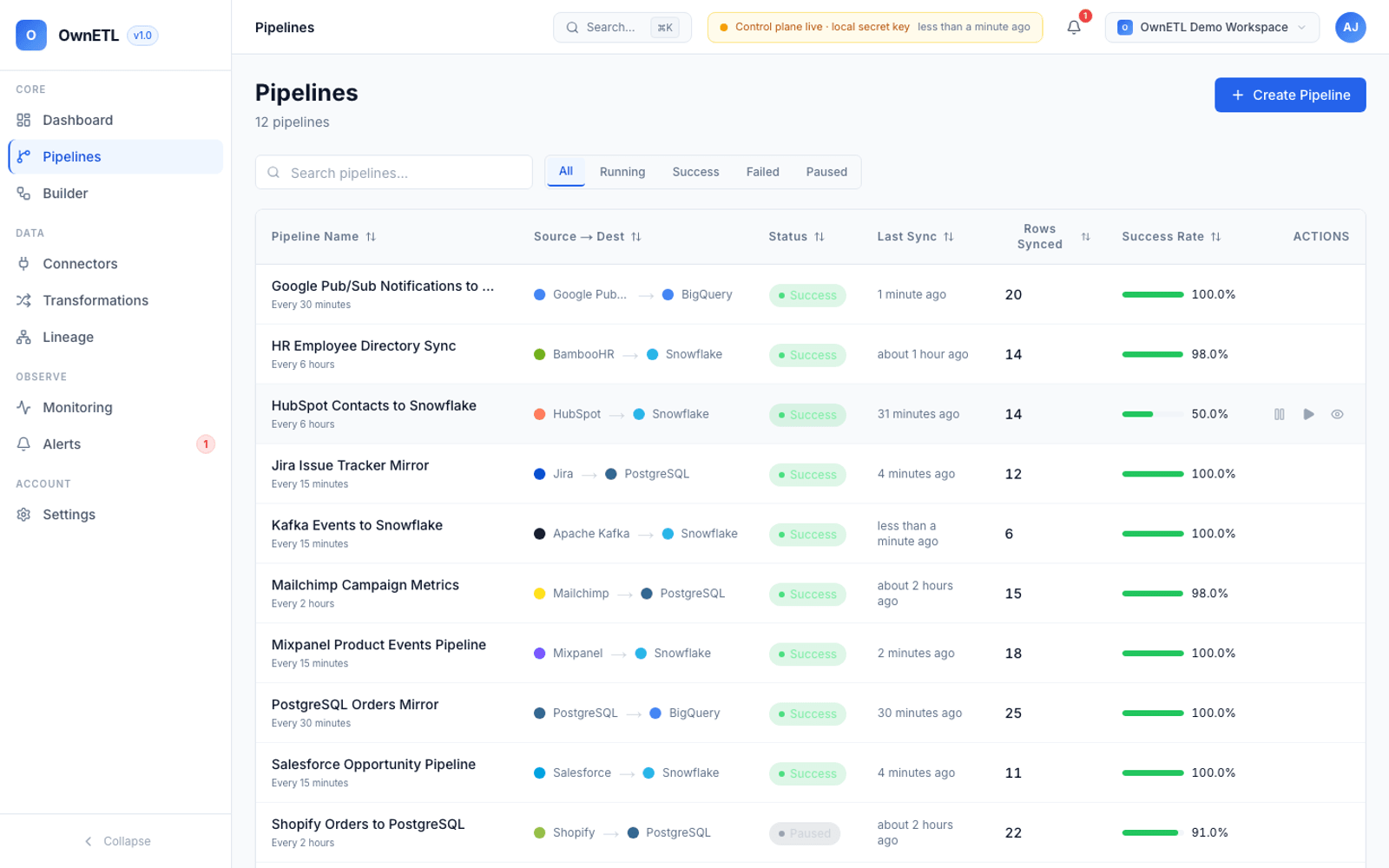Filter by Paused pipelines
Screen dimensions: 1389x868
tap(826, 172)
